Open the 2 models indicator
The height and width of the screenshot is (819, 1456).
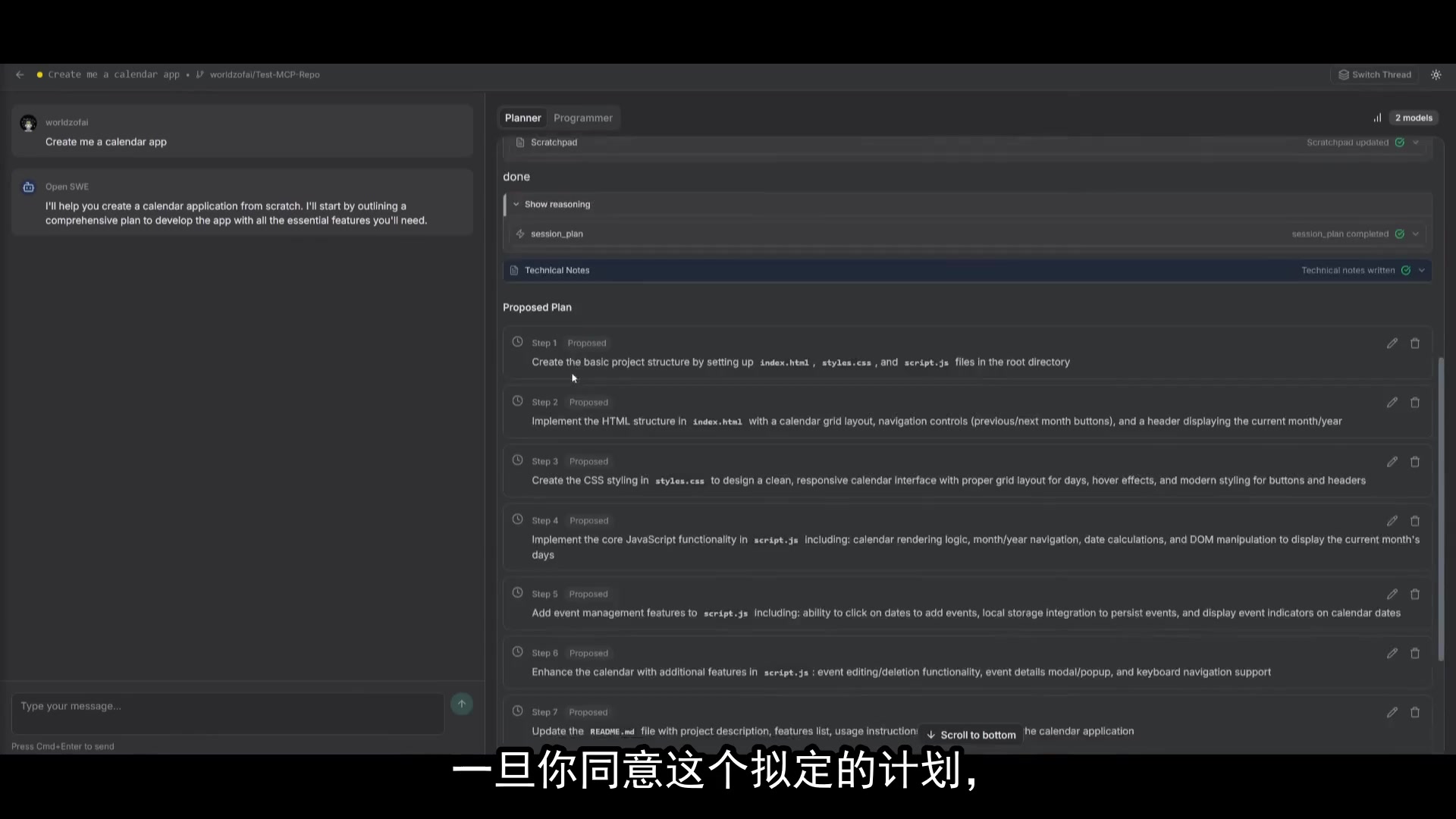tap(1414, 118)
